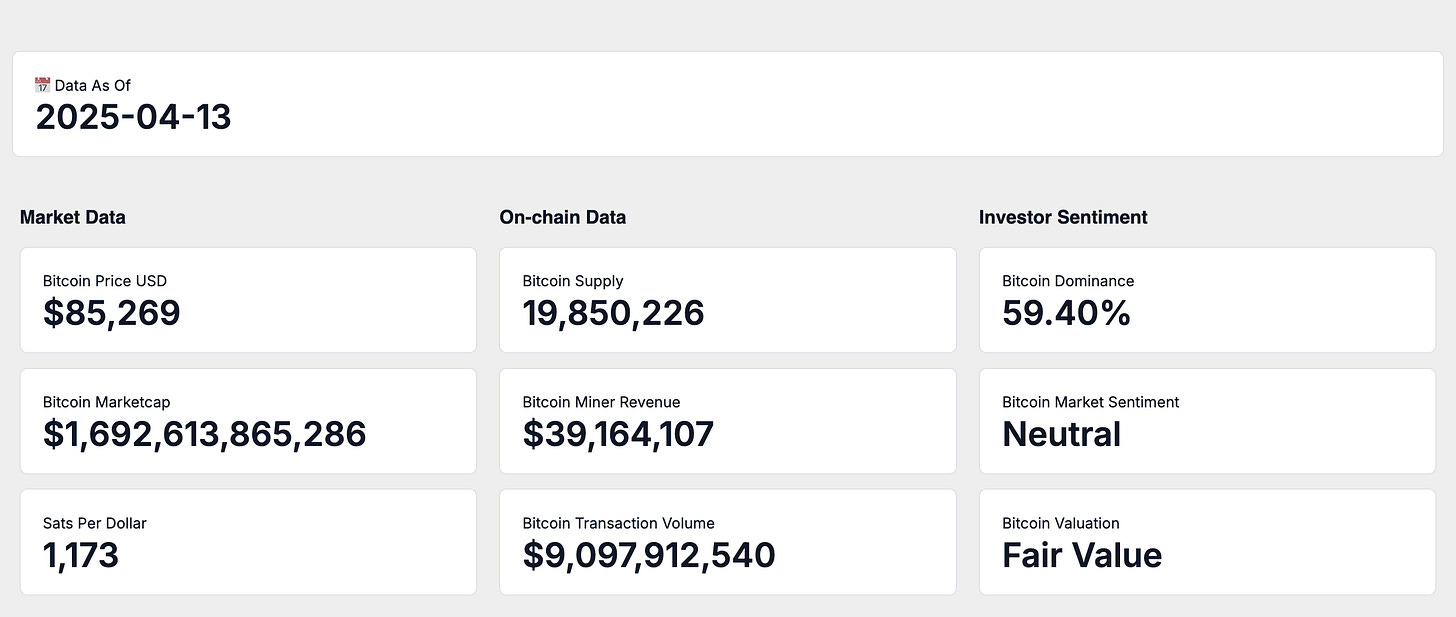The width and height of the screenshot is (1456, 617).
Task: Open the Bitcoin Marketcap card label
Action: [107, 402]
